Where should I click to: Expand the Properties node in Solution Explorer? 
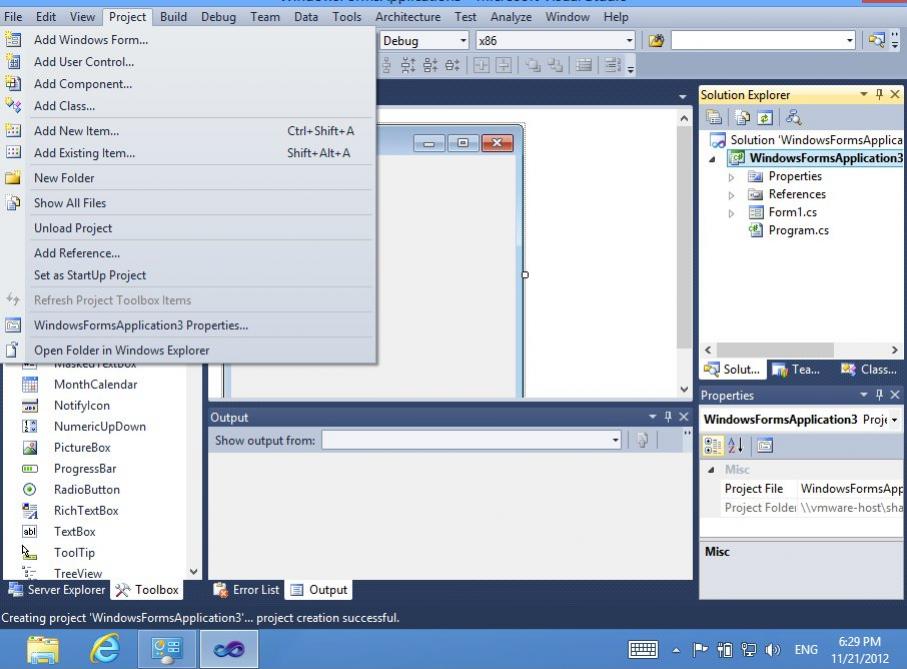click(x=731, y=177)
